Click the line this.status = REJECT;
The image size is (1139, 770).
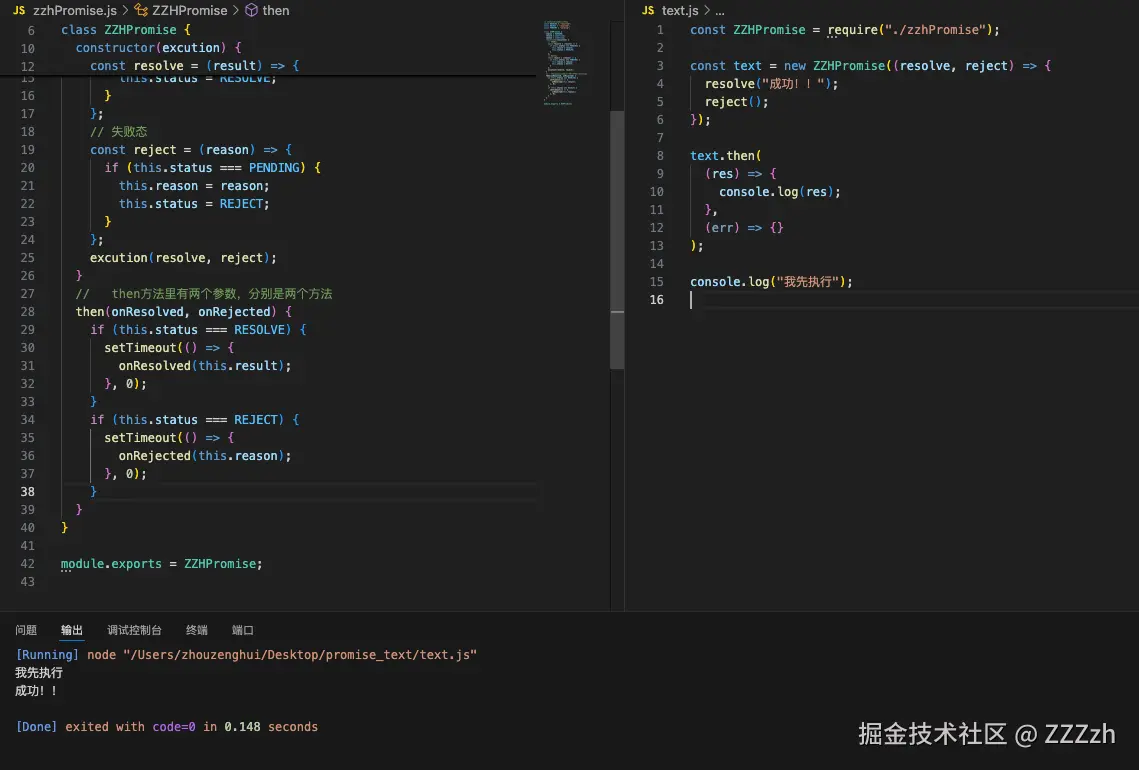coord(194,204)
